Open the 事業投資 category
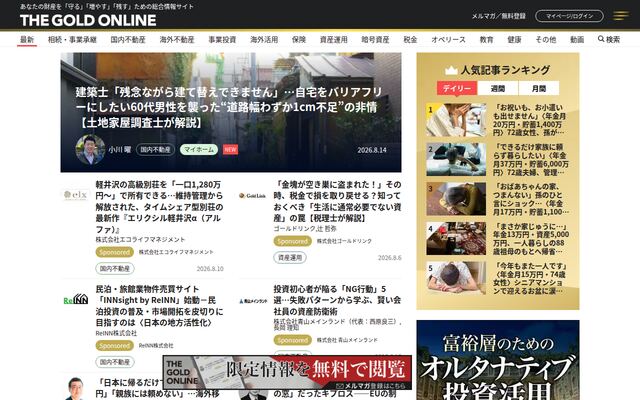640x400 pixels. (x=222, y=40)
